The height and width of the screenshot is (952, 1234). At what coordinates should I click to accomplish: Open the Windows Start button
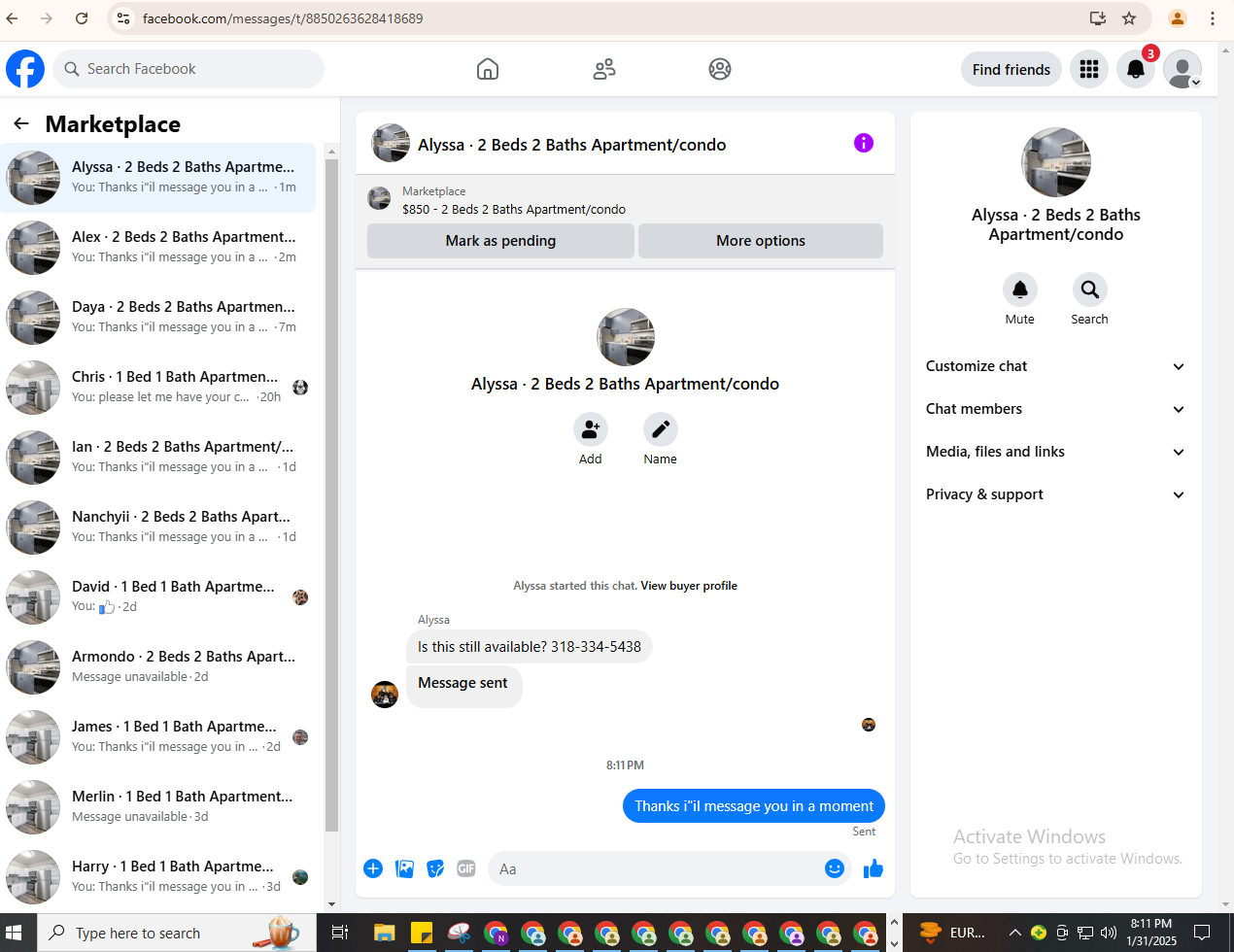click(14, 933)
